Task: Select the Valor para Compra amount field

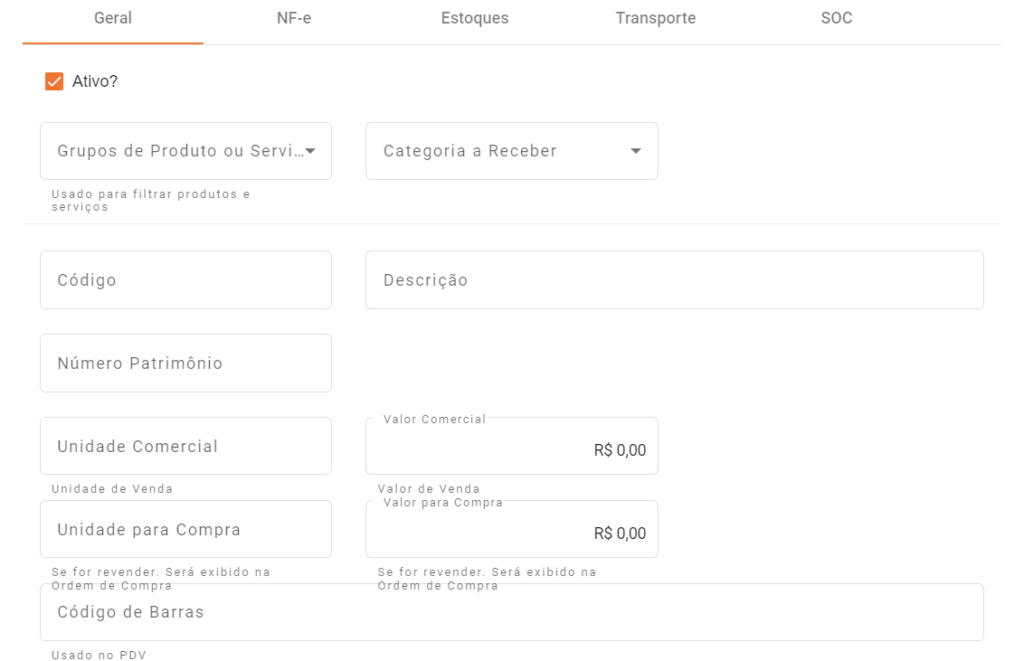Action: 511,533
